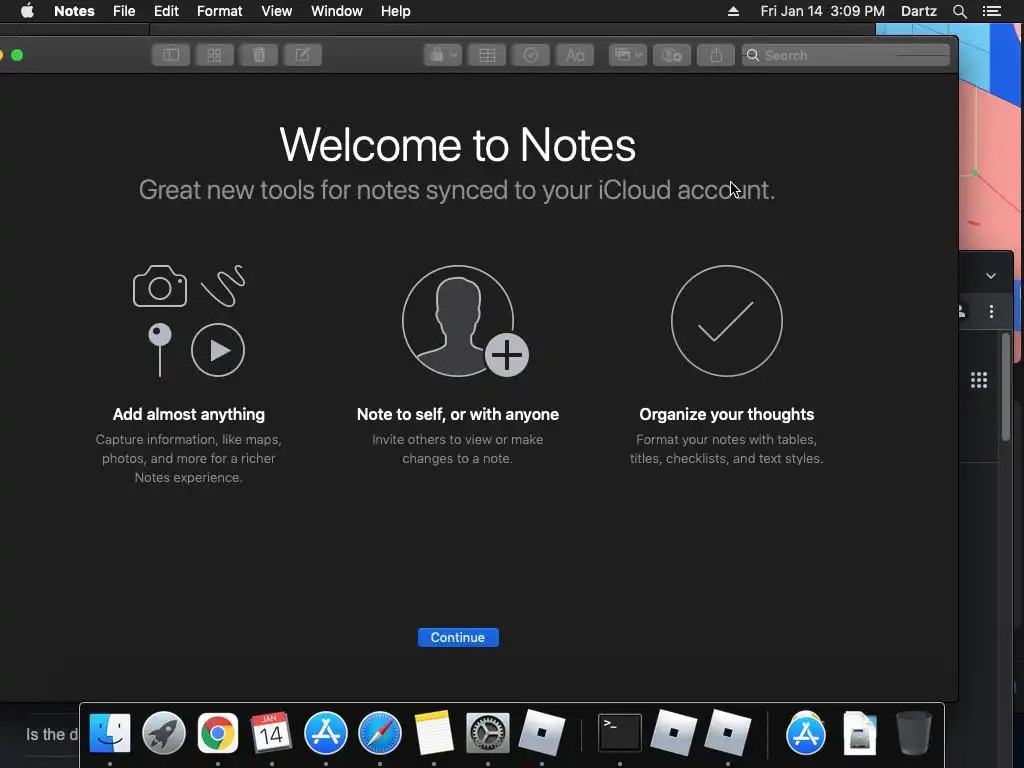The image size is (1024, 768).
Task: Click the Dartz user name in menu bar
Action: pyautogui.click(x=919, y=11)
